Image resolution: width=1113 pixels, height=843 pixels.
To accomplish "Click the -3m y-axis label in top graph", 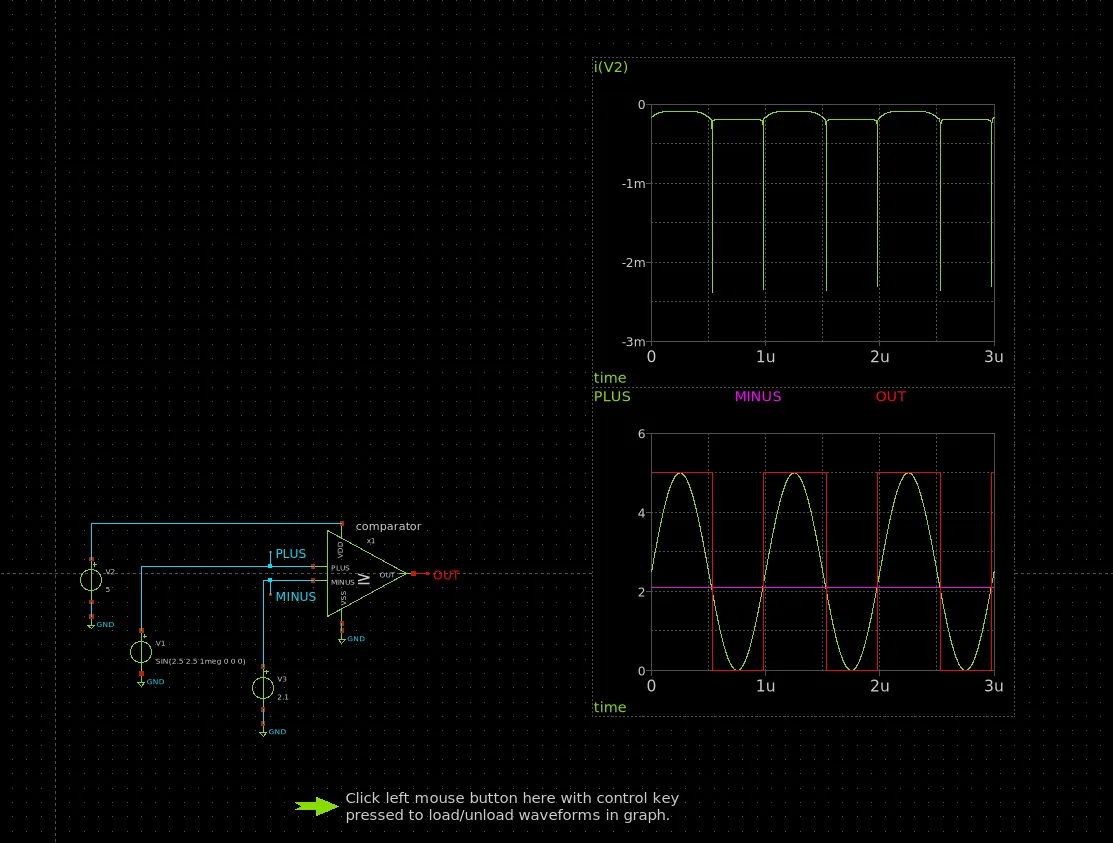I will (x=633, y=342).
